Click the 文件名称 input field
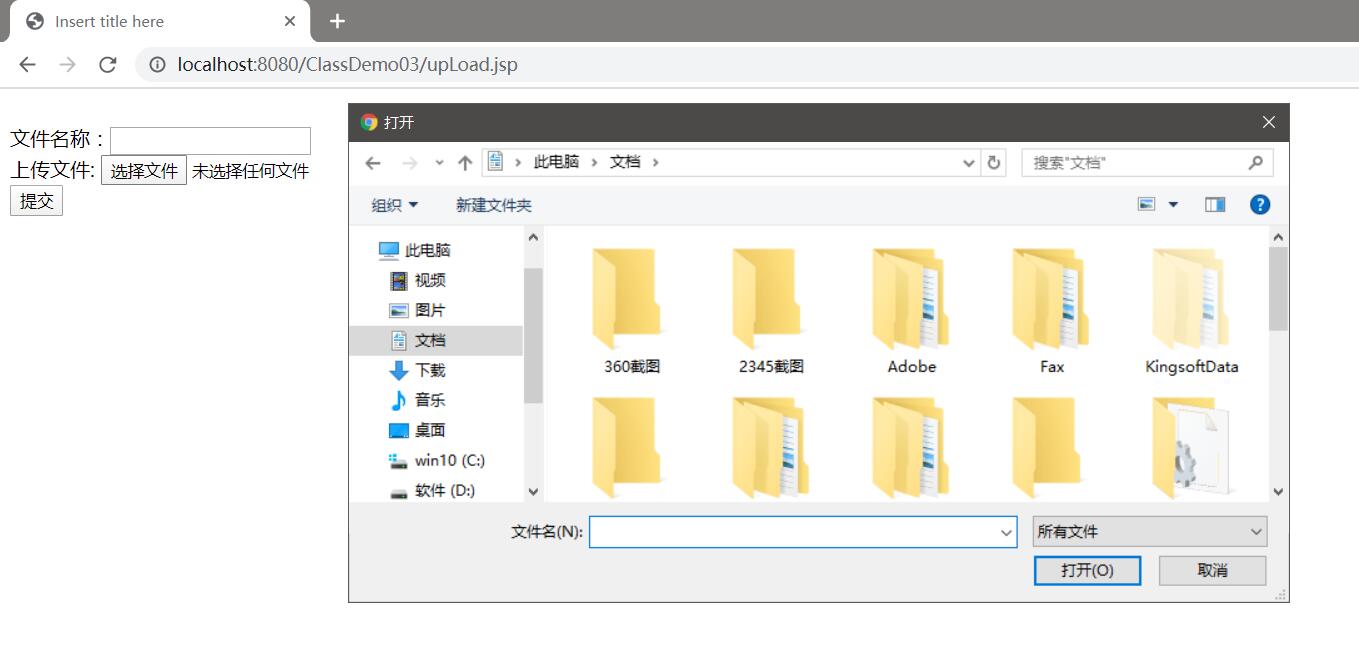The width and height of the screenshot is (1359, 666). [x=210, y=140]
